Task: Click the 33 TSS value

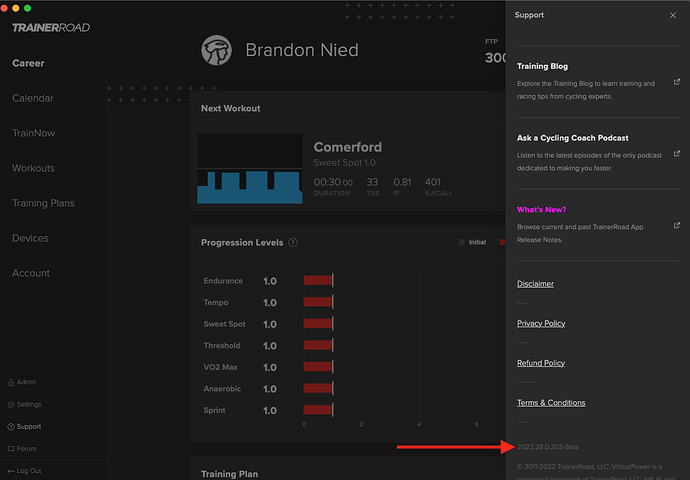Action: tap(372, 182)
